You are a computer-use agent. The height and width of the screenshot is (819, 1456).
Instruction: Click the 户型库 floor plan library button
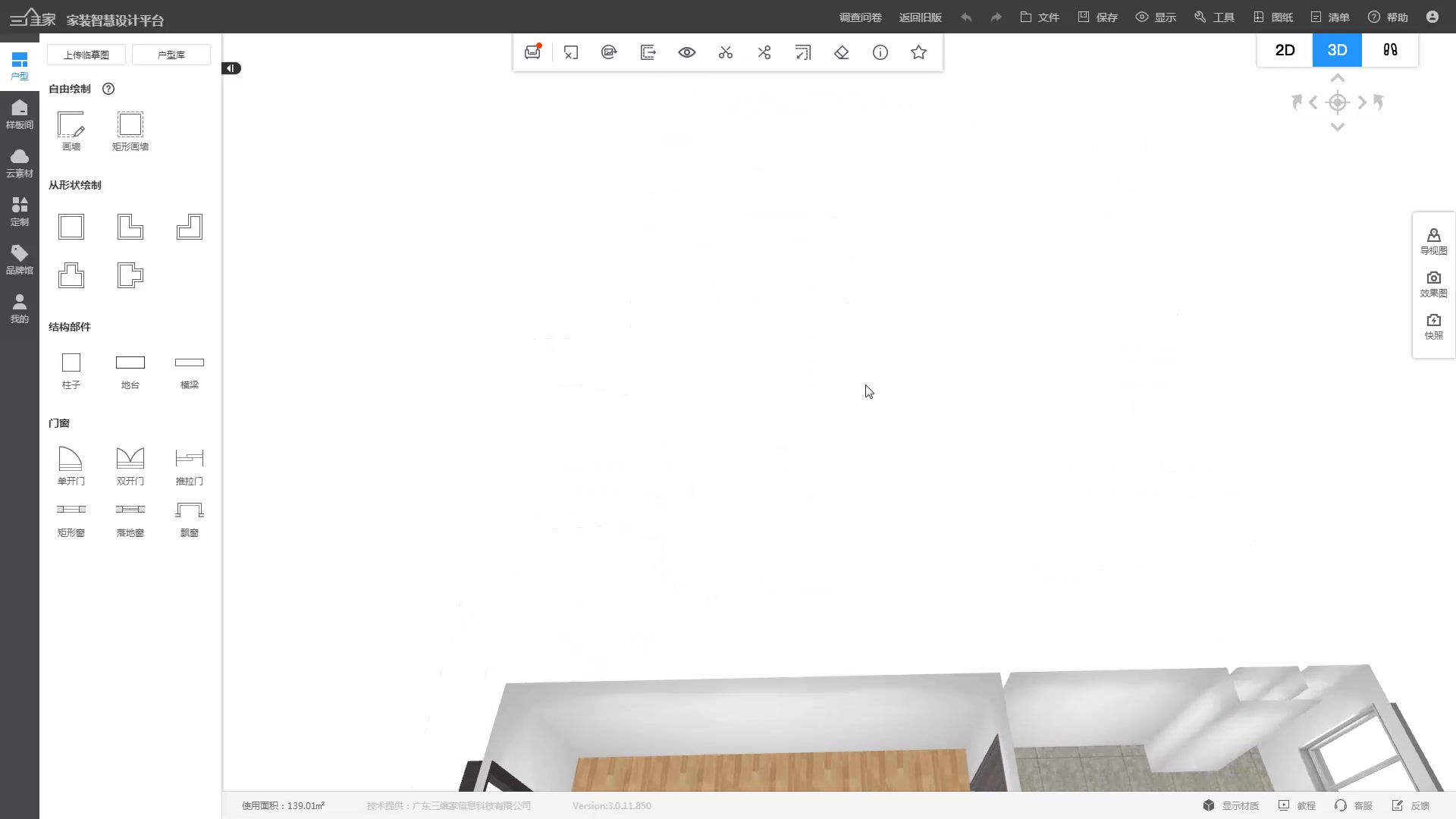click(171, 55)
